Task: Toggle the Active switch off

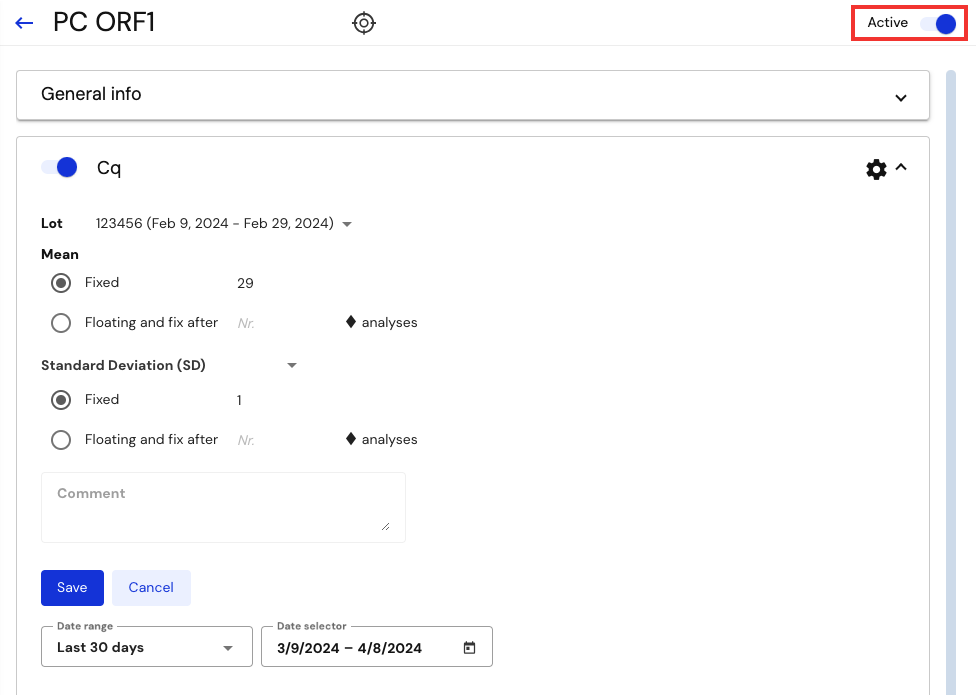Action: point(939,23)
